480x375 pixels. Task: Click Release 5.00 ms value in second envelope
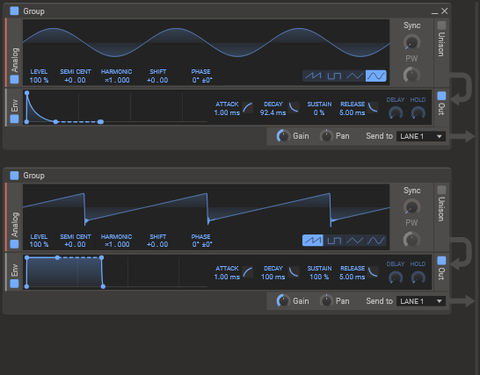352,277
